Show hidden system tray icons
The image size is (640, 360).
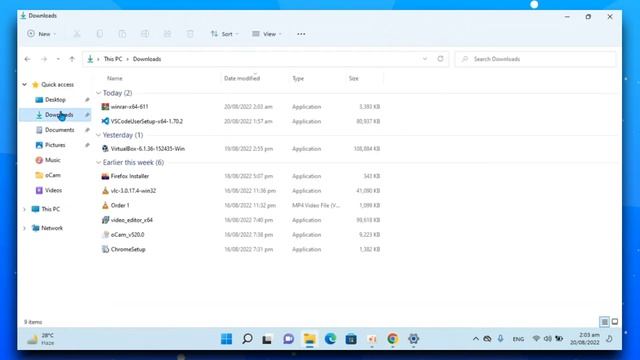point(476,339)
